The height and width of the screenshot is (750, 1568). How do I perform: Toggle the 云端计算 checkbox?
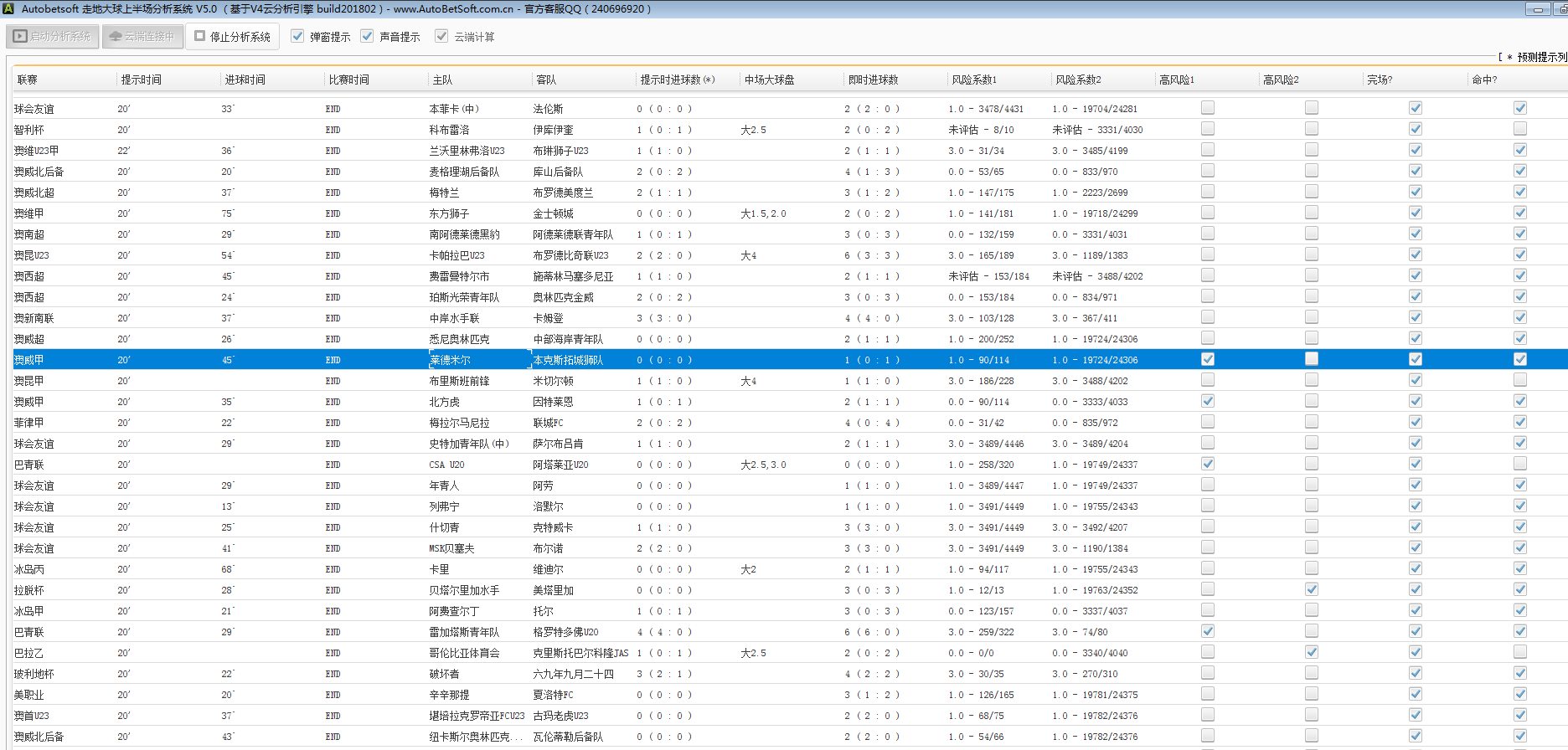tap(441, 36)
